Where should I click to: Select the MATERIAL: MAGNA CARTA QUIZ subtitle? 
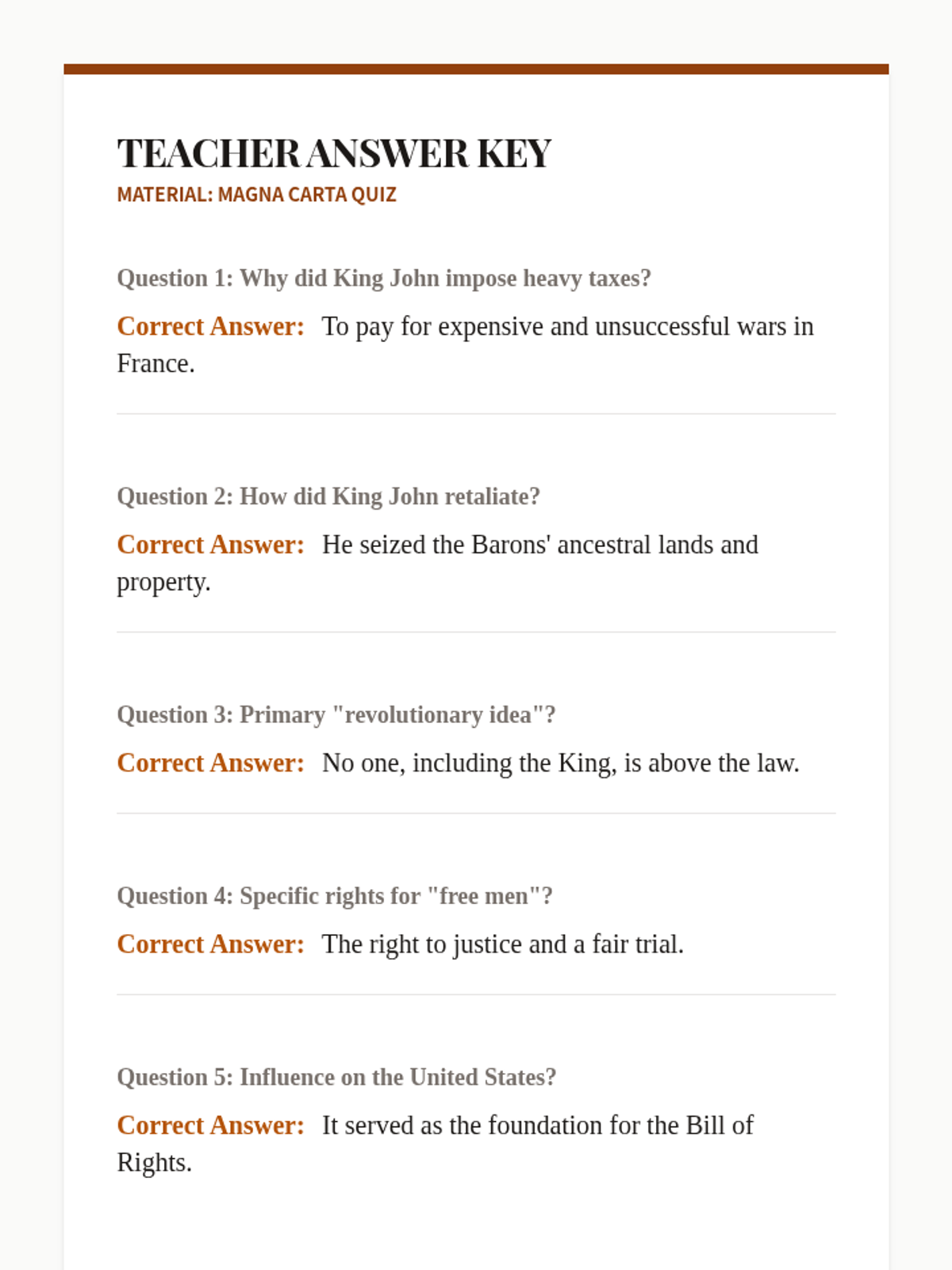pyautogui.click(x=256, y=194)
